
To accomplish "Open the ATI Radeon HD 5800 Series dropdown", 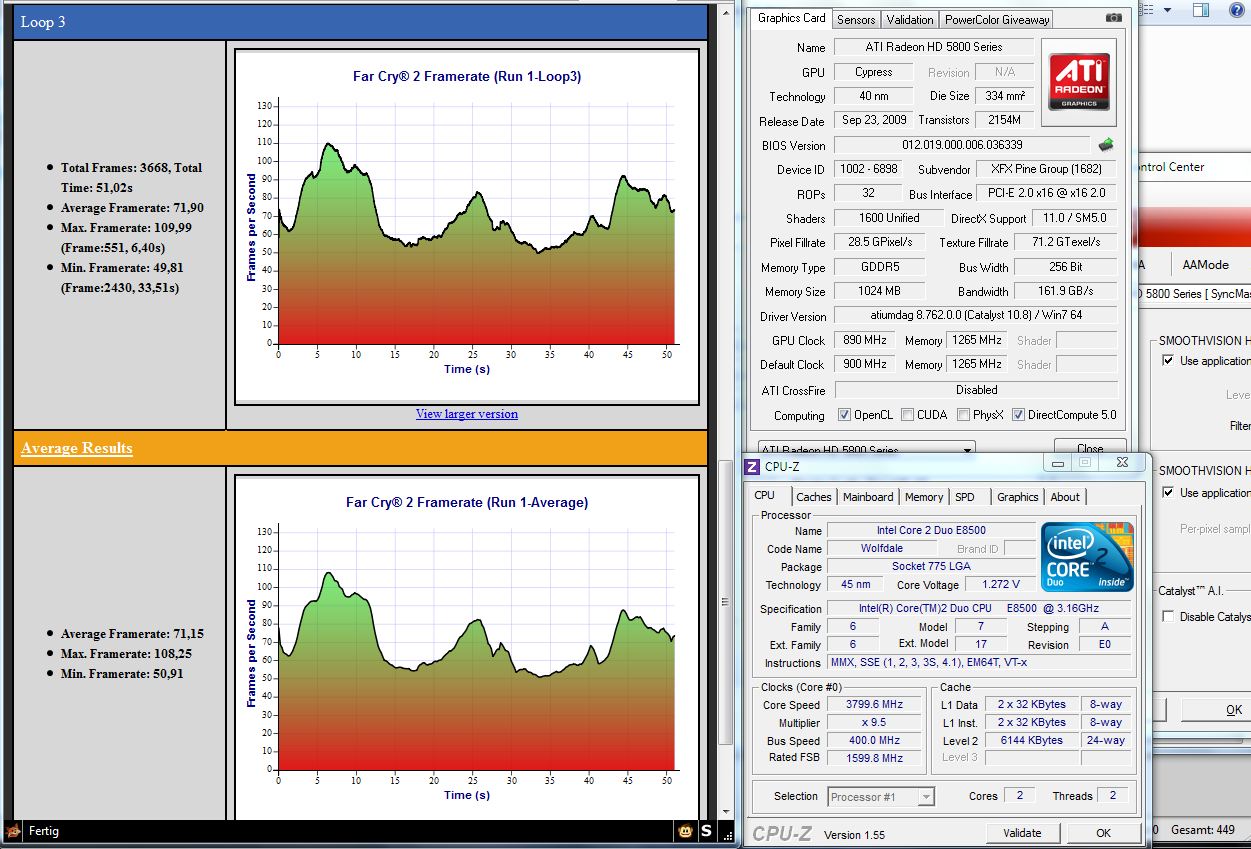I will (x=866, y=449).
